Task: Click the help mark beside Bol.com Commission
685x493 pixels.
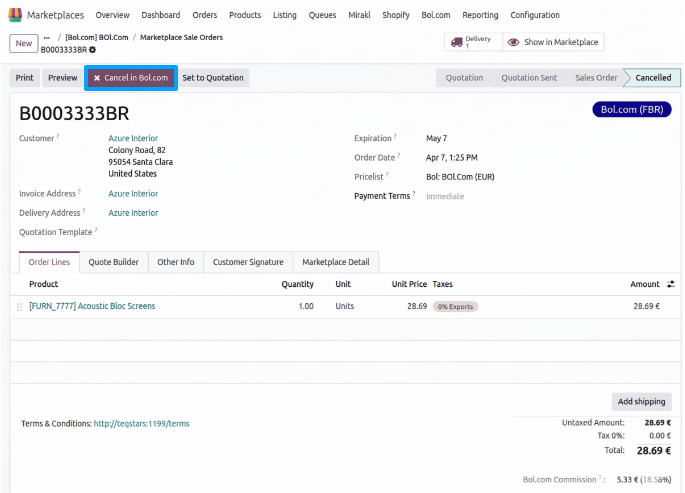Action: [x=600, y=478]
